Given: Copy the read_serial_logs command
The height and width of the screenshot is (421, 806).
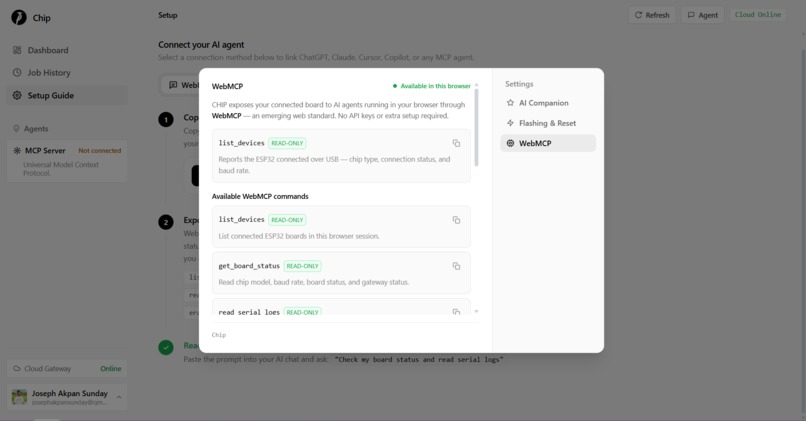Looking at the screenshot, I should 456,312.
